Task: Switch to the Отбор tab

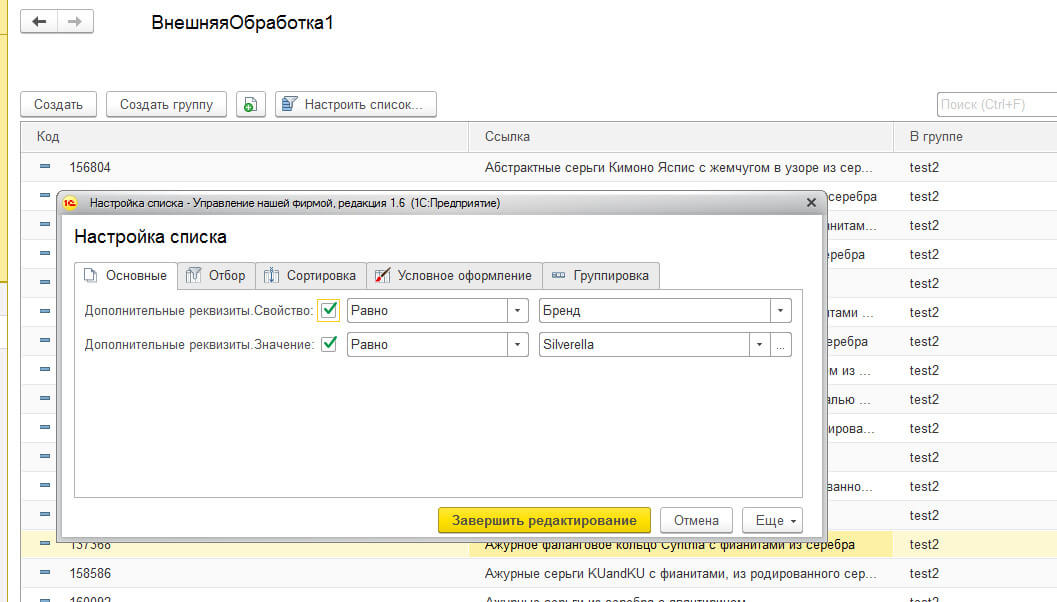Action: (217, 276)
